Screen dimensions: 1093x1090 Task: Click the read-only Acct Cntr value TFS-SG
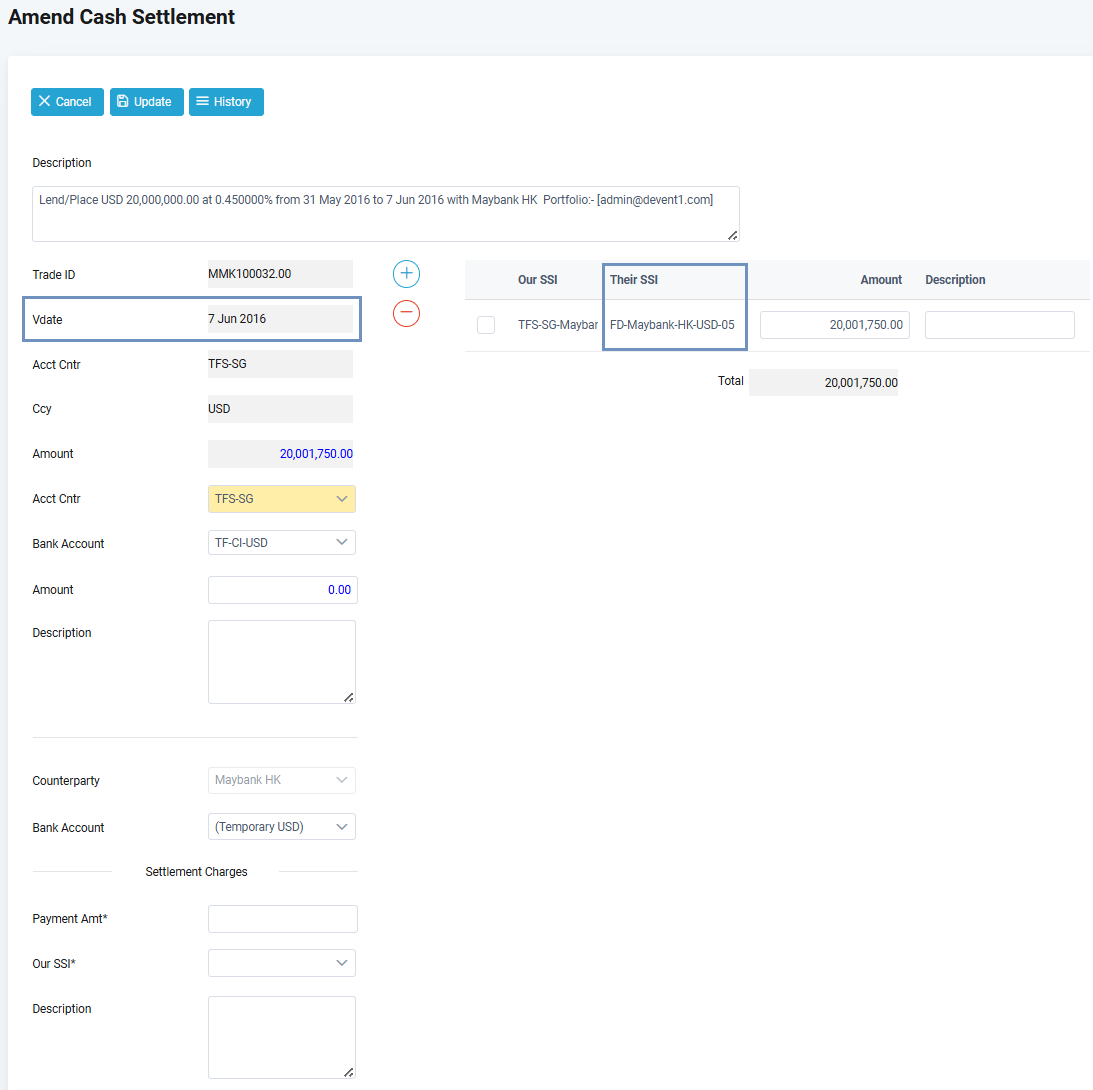[280, 364]
